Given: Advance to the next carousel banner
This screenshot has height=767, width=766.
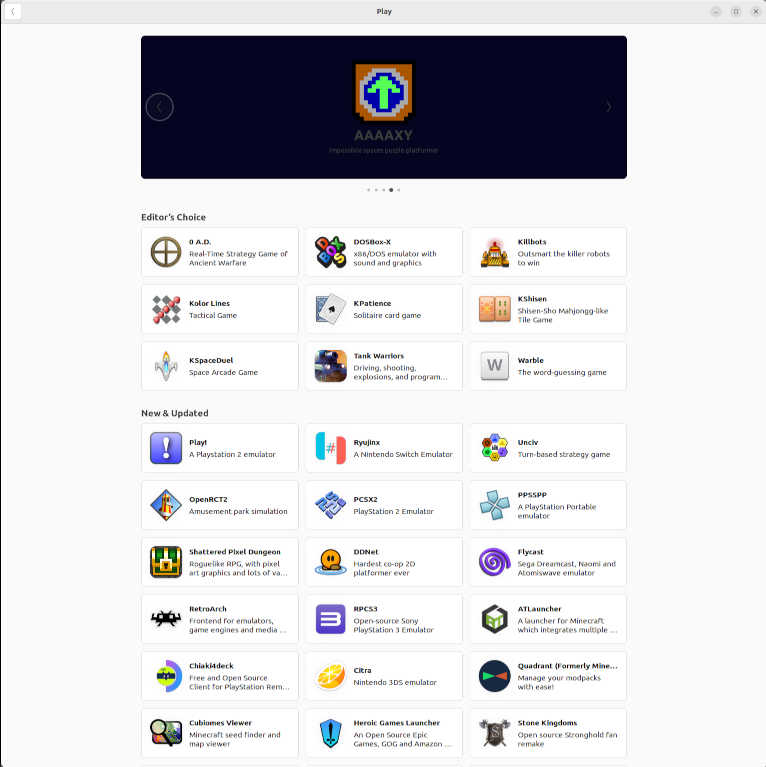Looking at the screenshot, I should 608,107.
